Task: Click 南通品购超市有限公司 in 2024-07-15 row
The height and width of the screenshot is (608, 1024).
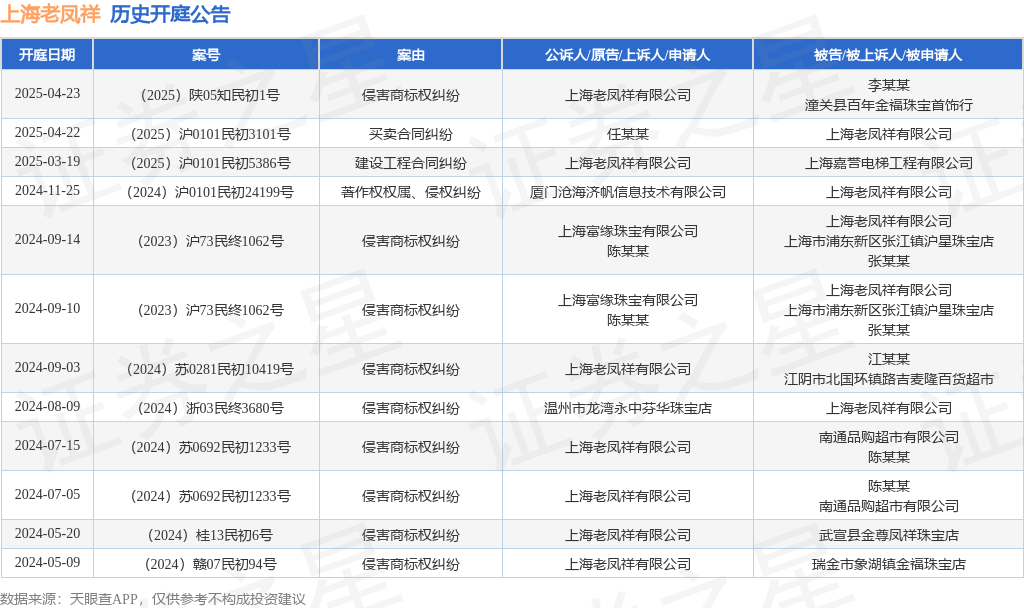Action: coord(888,438)
